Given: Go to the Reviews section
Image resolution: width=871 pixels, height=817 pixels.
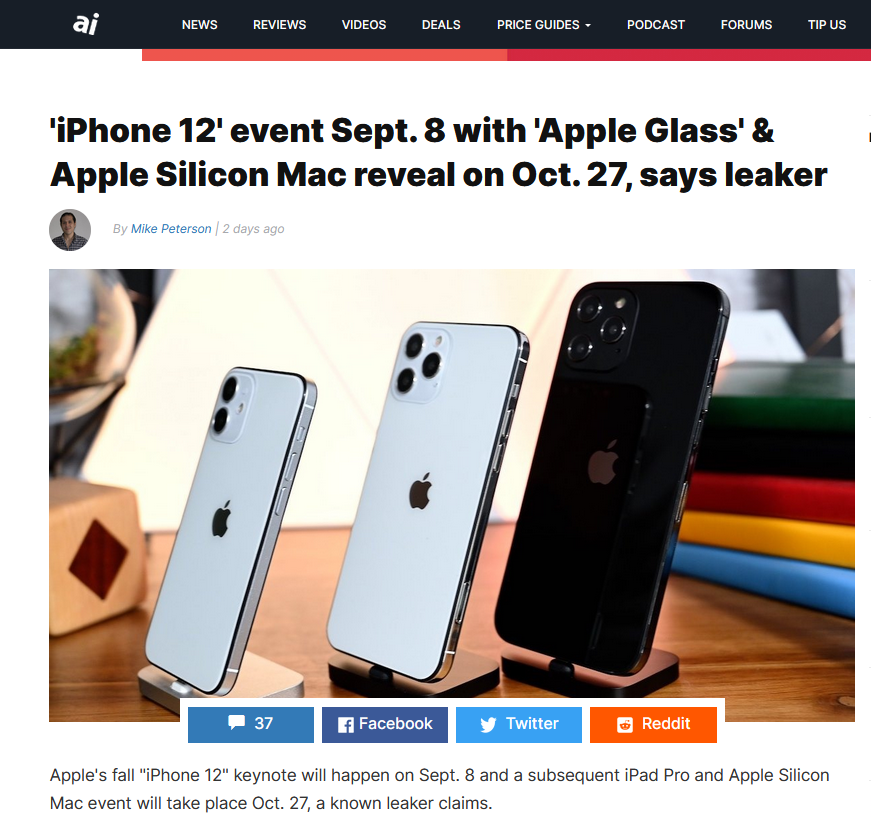Looking at the screenshot, I should 279,25.
